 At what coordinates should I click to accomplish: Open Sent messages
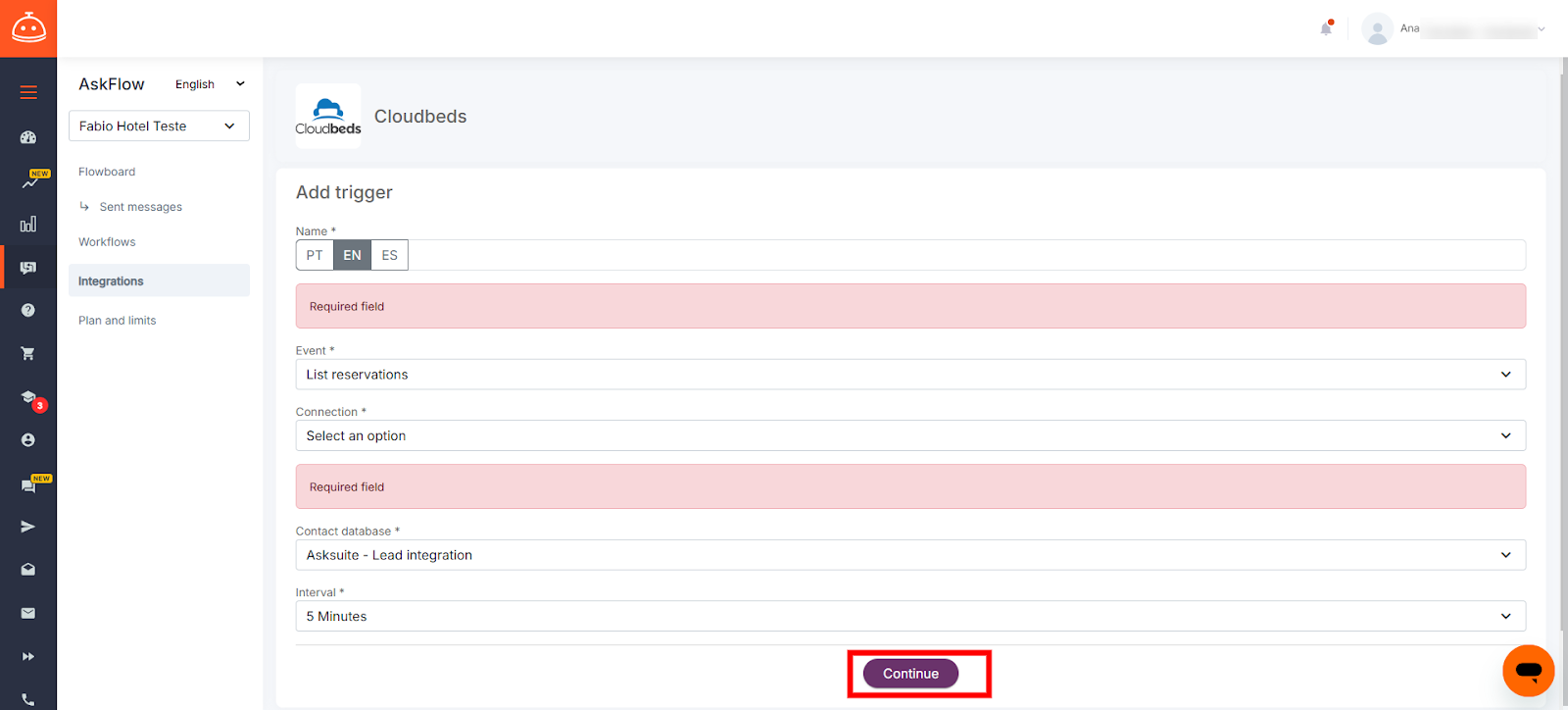coord(140,207)
